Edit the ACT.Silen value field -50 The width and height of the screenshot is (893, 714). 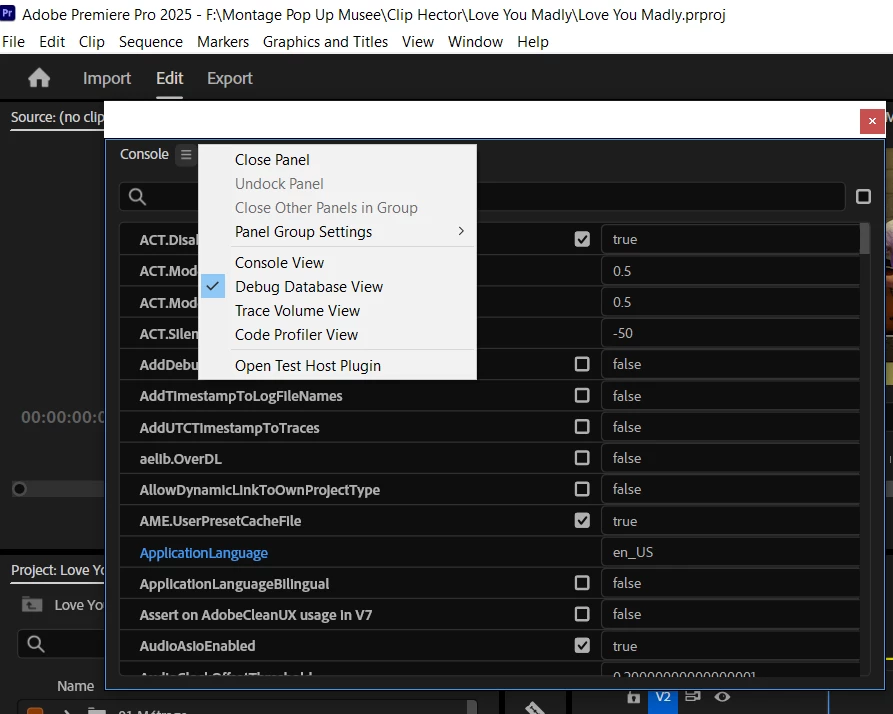coord(730,333)
